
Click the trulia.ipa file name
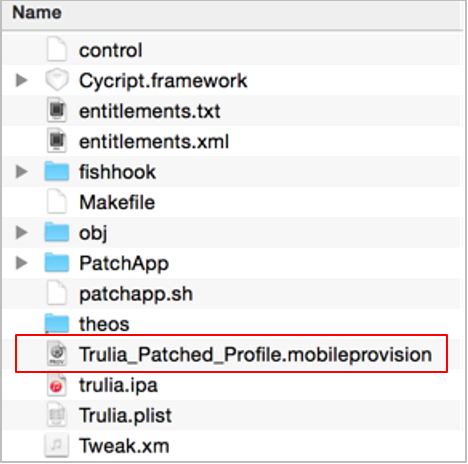(x=118, y=386)
